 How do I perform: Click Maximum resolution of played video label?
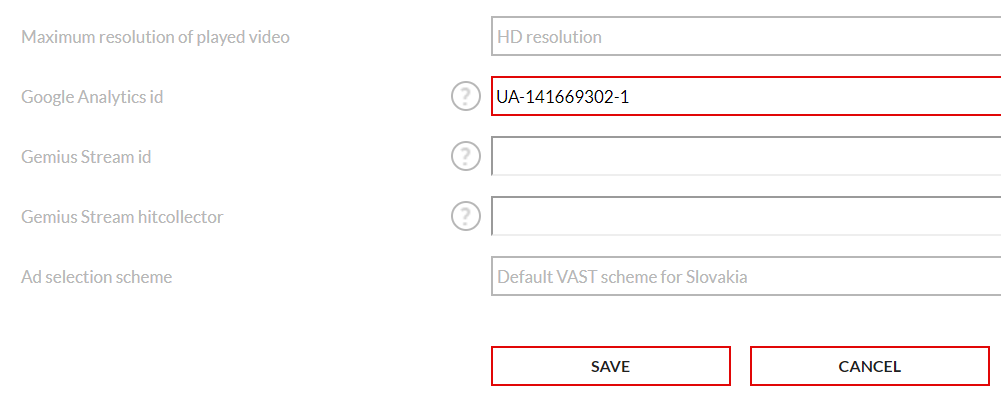155,37
